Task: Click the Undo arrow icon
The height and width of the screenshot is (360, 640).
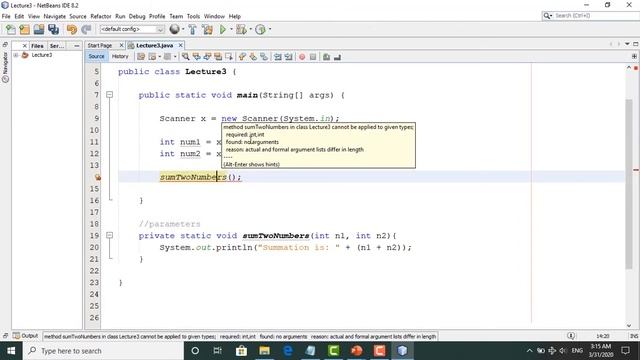Action: coord(71,29)
